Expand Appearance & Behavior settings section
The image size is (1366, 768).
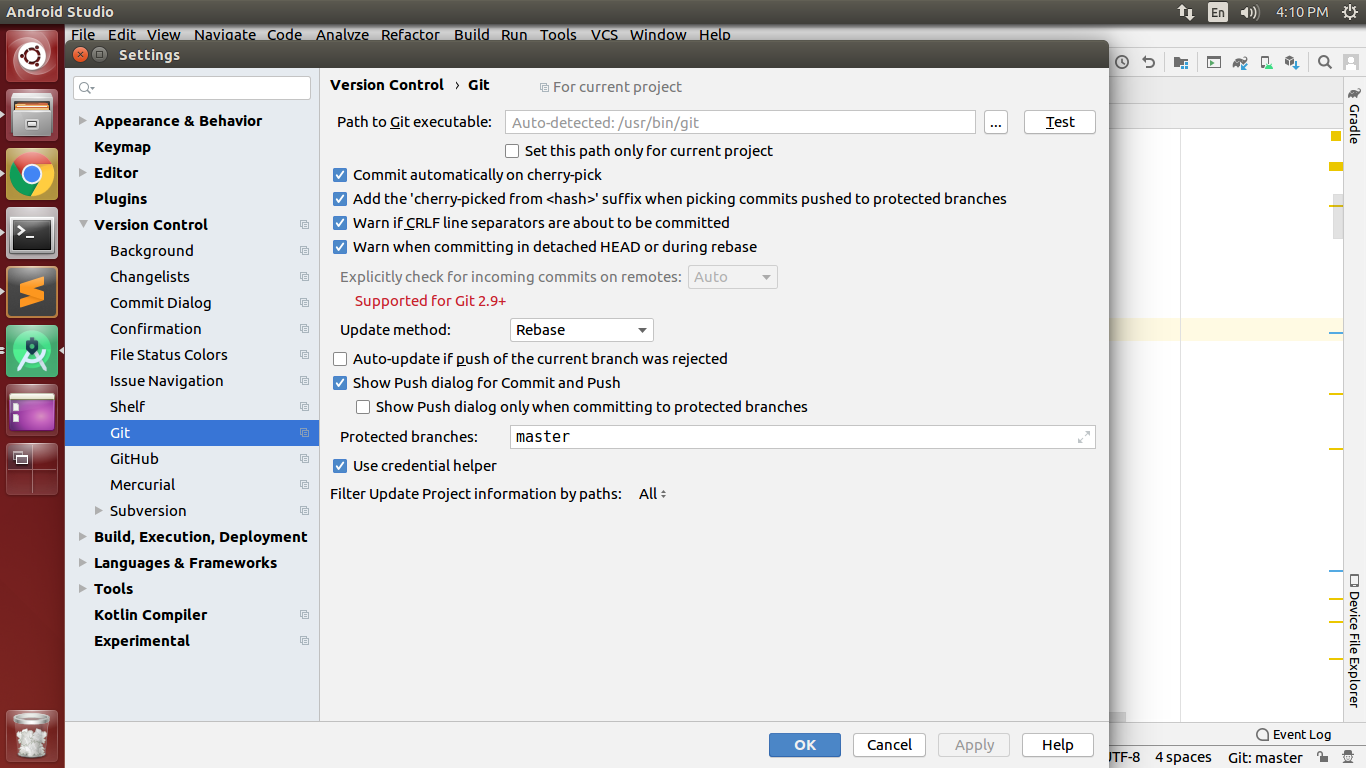83,121
